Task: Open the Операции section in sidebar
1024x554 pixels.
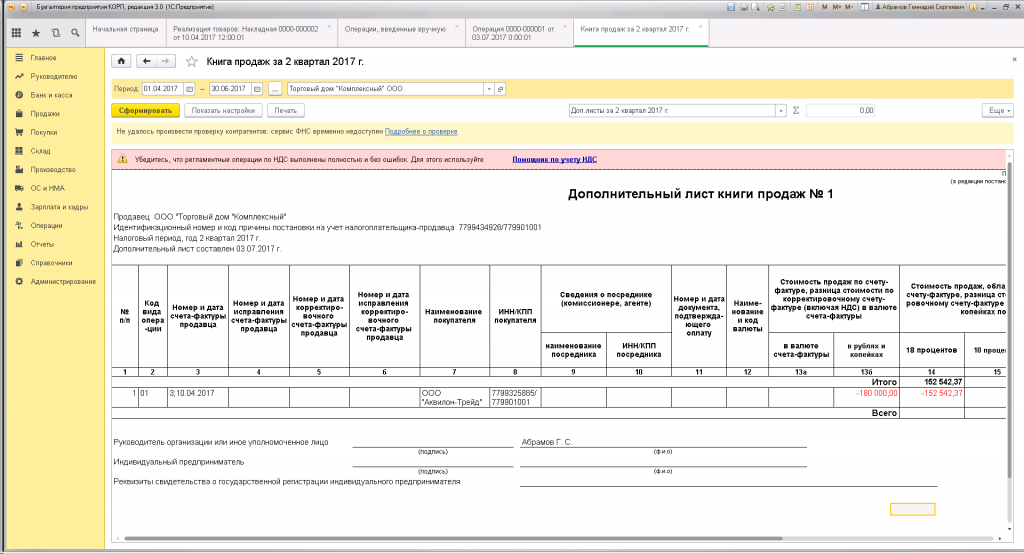Action: click(46, 225)
